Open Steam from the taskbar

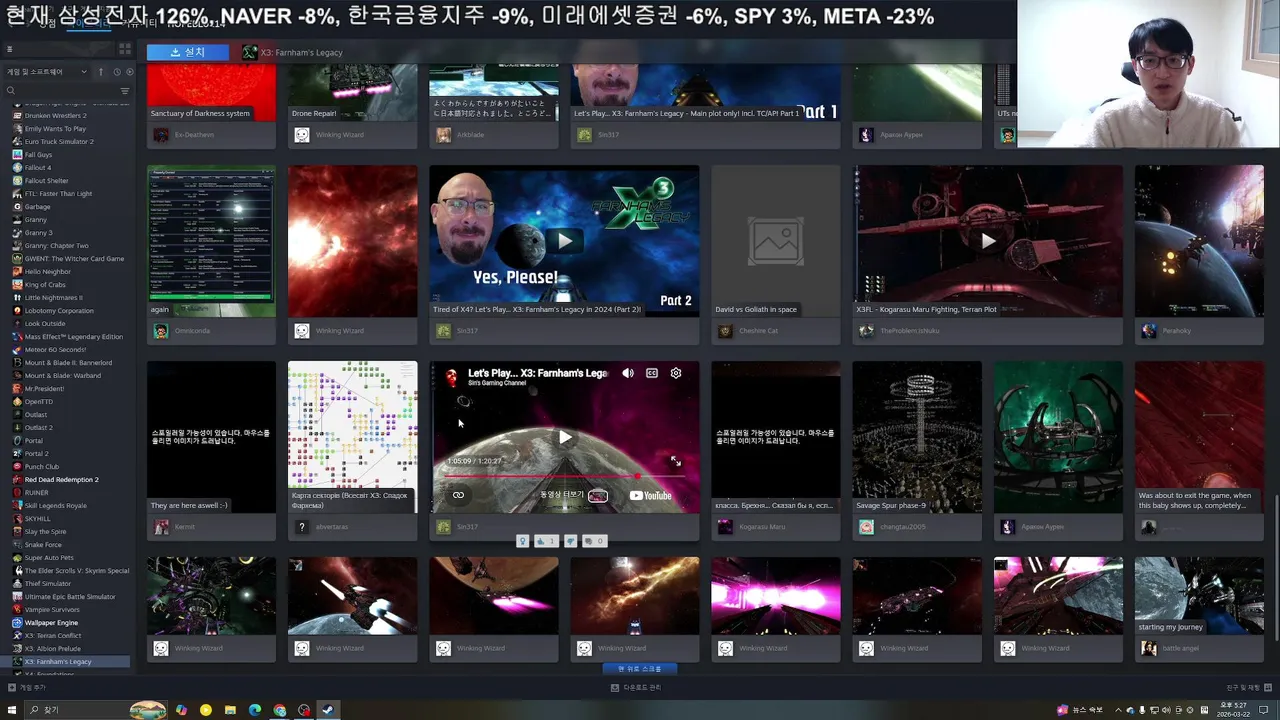pyautogui.click(x=327, y=710)
